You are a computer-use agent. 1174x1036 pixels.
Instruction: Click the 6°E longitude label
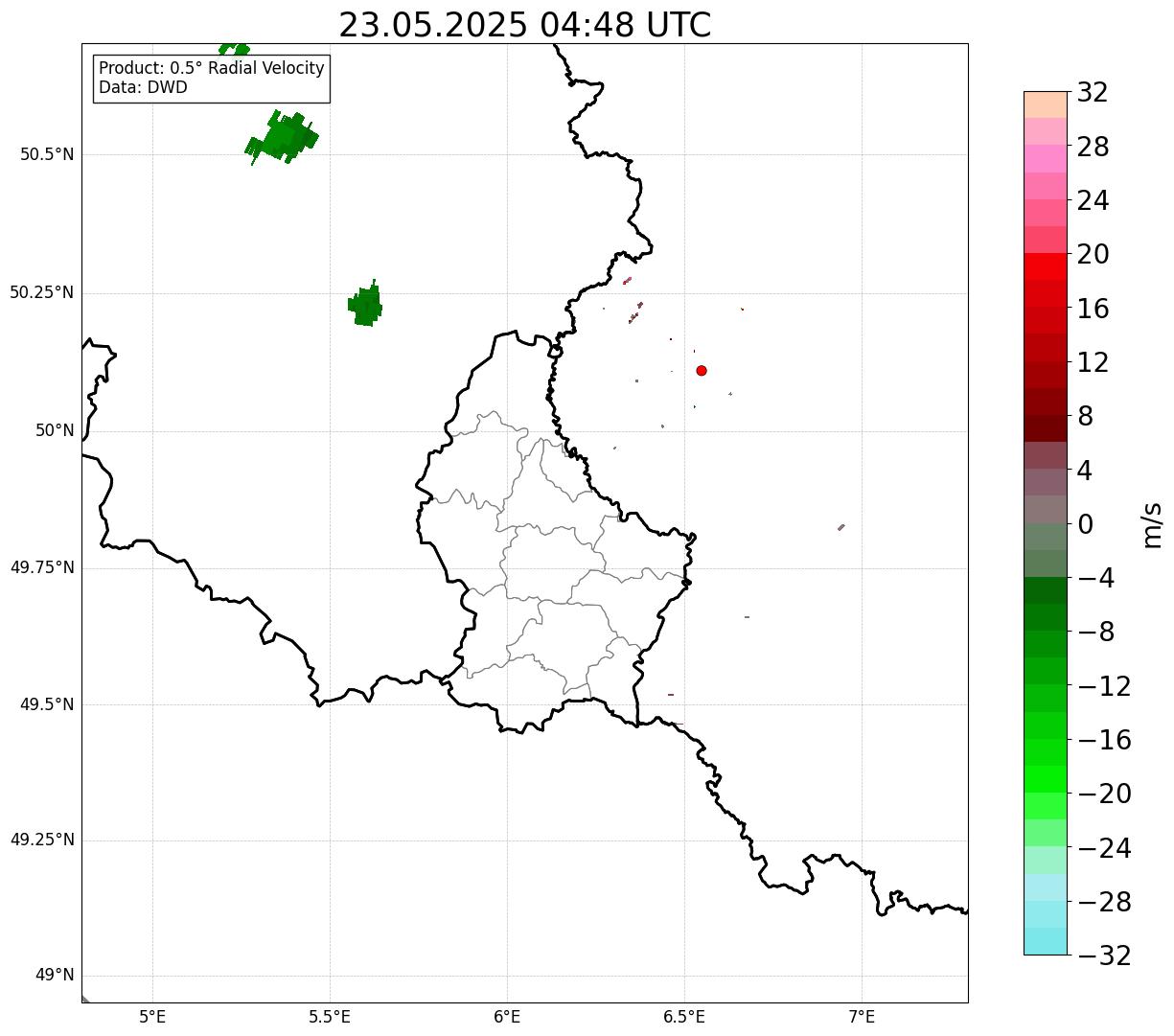508,1016
